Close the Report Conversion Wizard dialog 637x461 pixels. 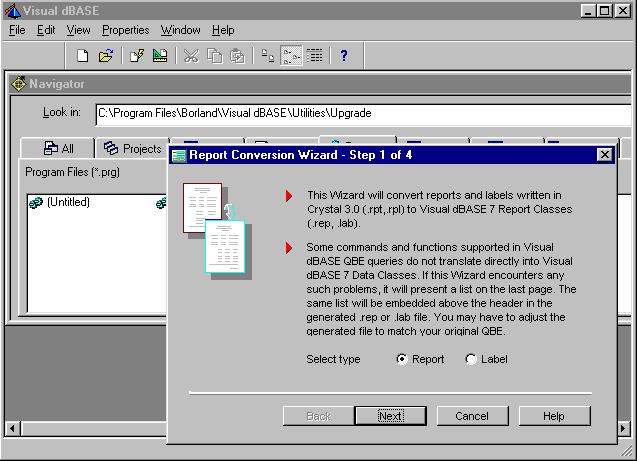coord(604,155)
